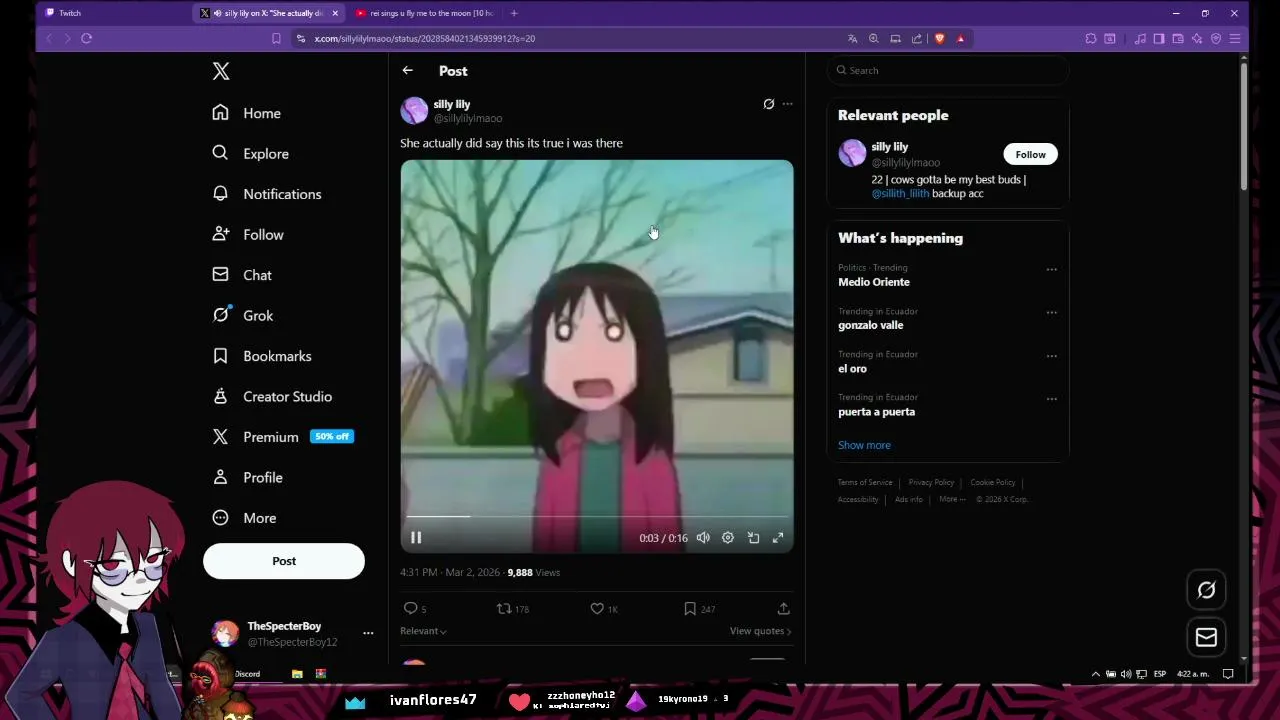Enter fullscreen on the video

click(x=778, y=538)
